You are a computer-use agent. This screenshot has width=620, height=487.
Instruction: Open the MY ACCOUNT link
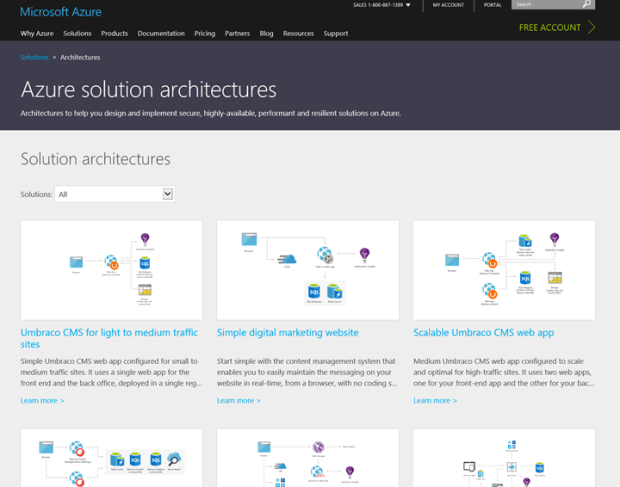pyautogui.click(x=448, y=5)
